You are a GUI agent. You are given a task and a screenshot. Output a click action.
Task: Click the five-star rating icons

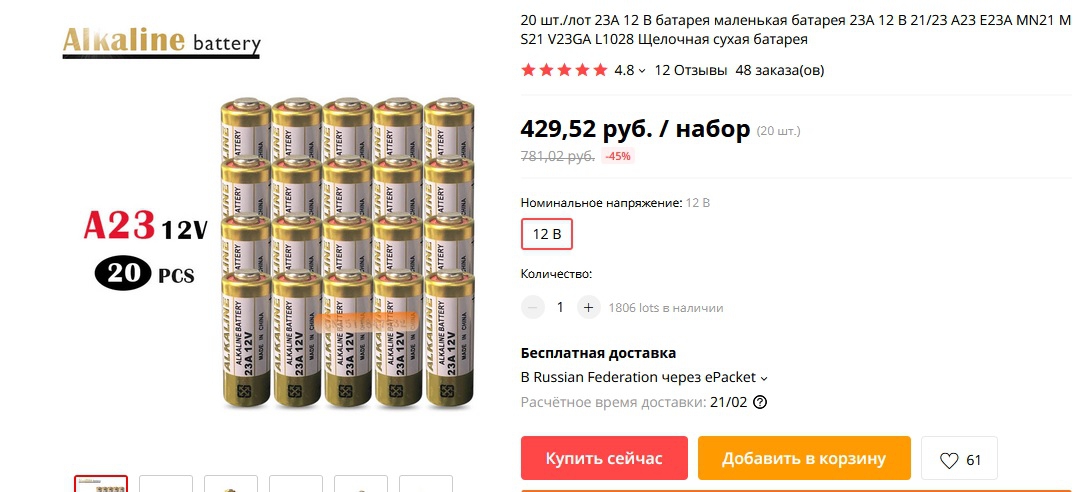coord(564,70)
